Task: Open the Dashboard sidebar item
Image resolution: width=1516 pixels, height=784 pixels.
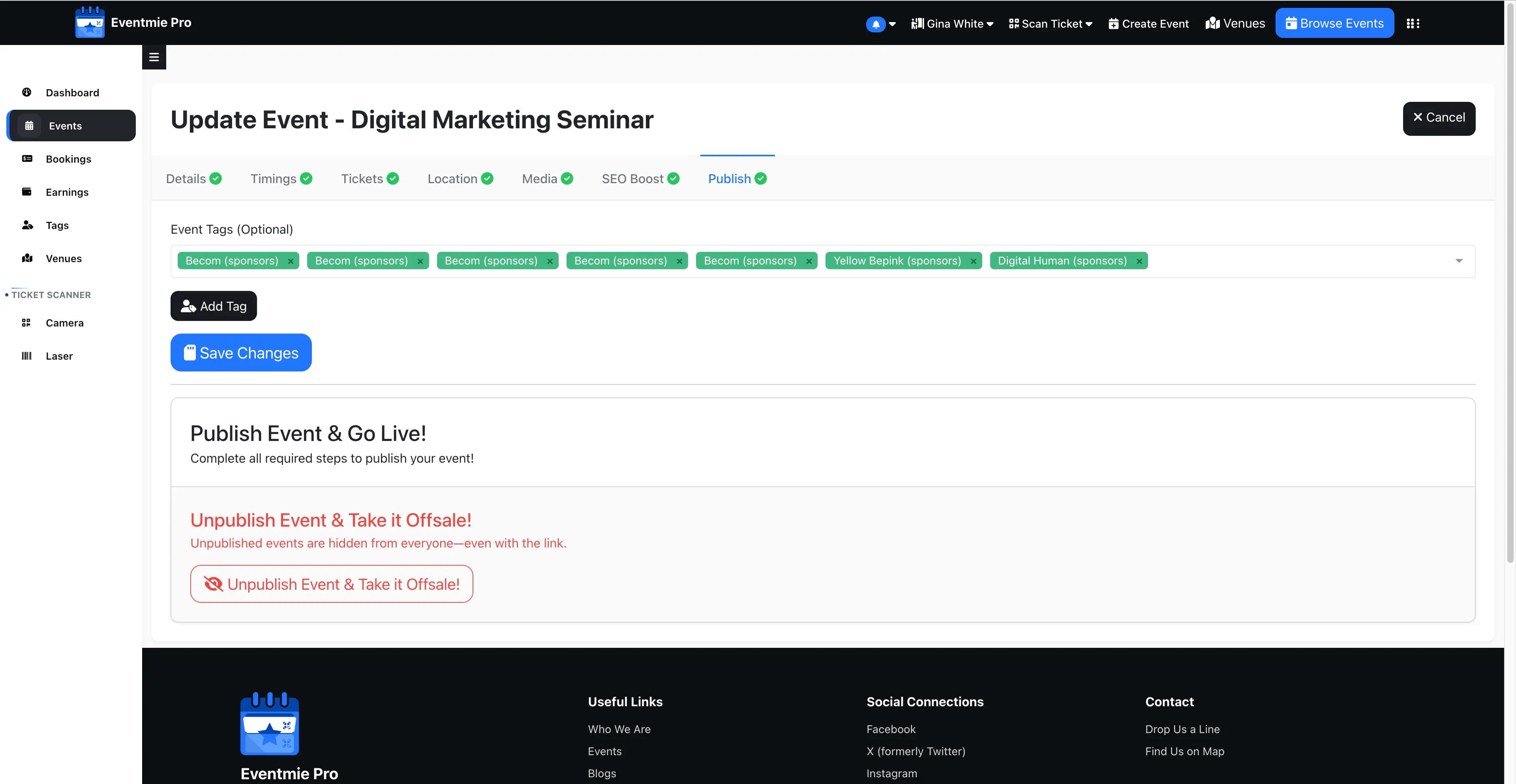Action: pyautogui.click(x=72, y=92)
